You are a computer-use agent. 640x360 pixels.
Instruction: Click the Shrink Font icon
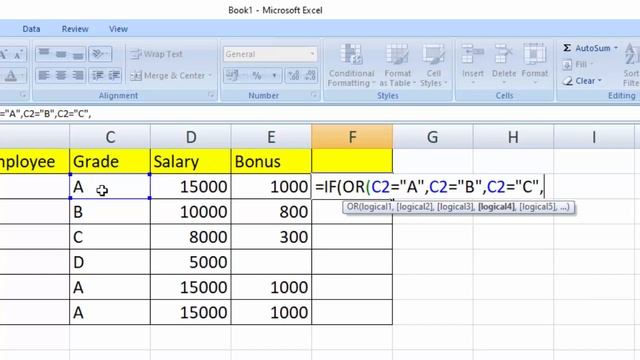18,54
